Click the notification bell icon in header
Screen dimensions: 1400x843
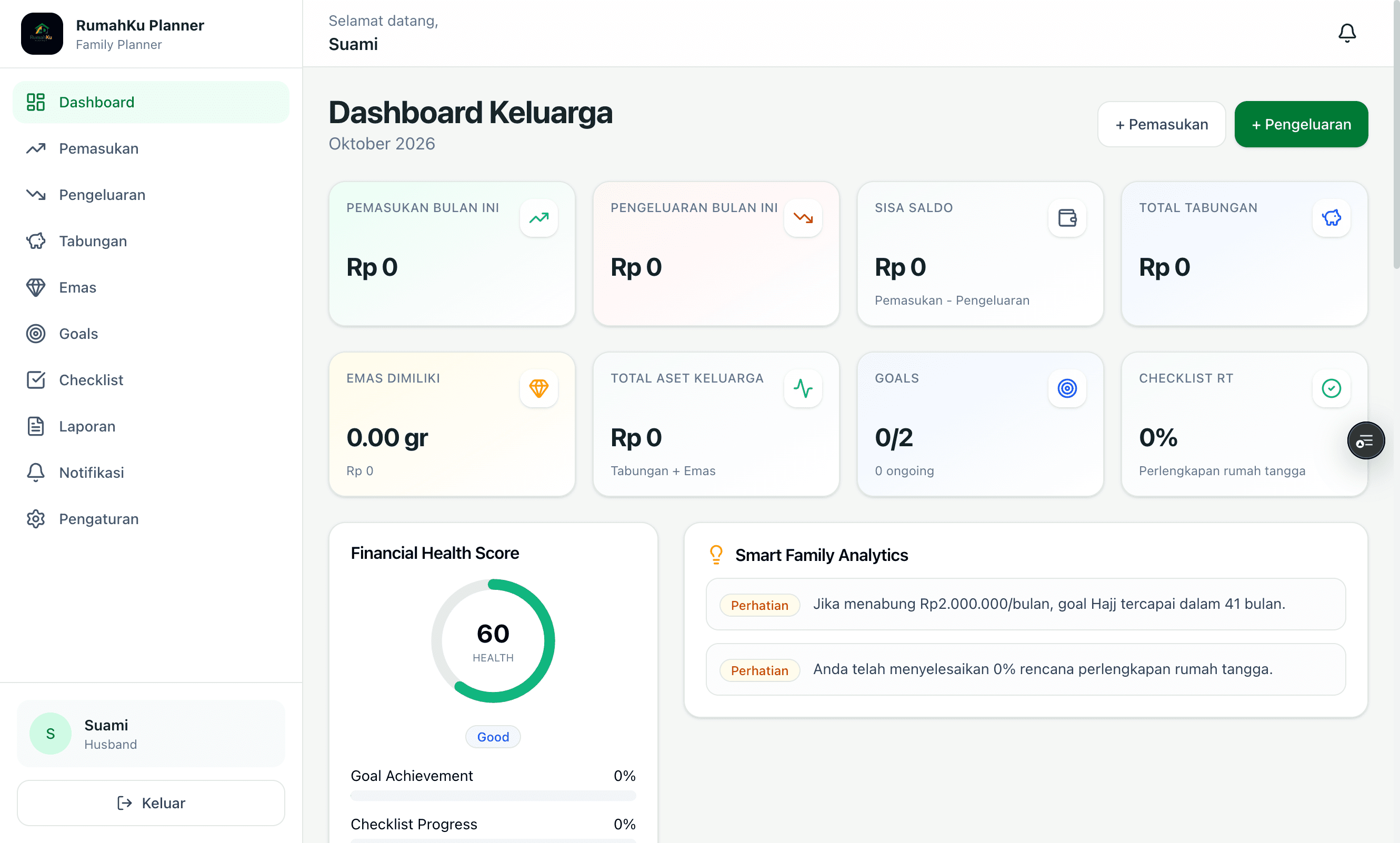click(1347, 34)
